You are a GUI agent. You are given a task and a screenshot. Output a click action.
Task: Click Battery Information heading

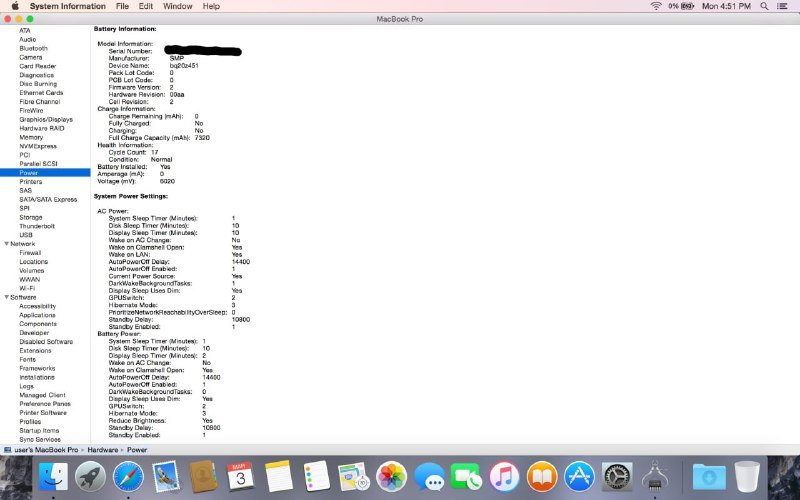(125, 29)
